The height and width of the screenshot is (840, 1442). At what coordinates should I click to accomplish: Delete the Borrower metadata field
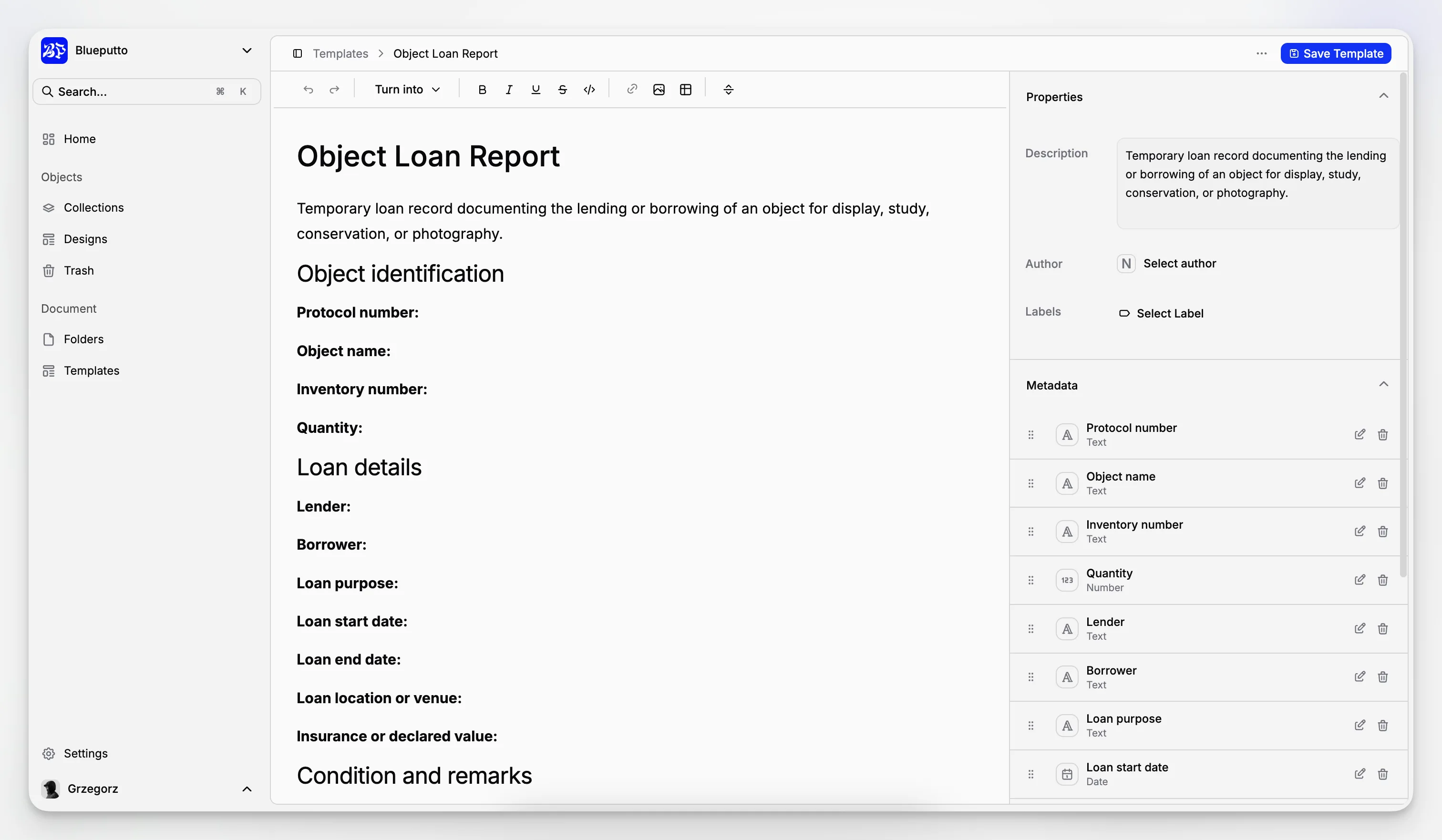(x=1383, y=676)
